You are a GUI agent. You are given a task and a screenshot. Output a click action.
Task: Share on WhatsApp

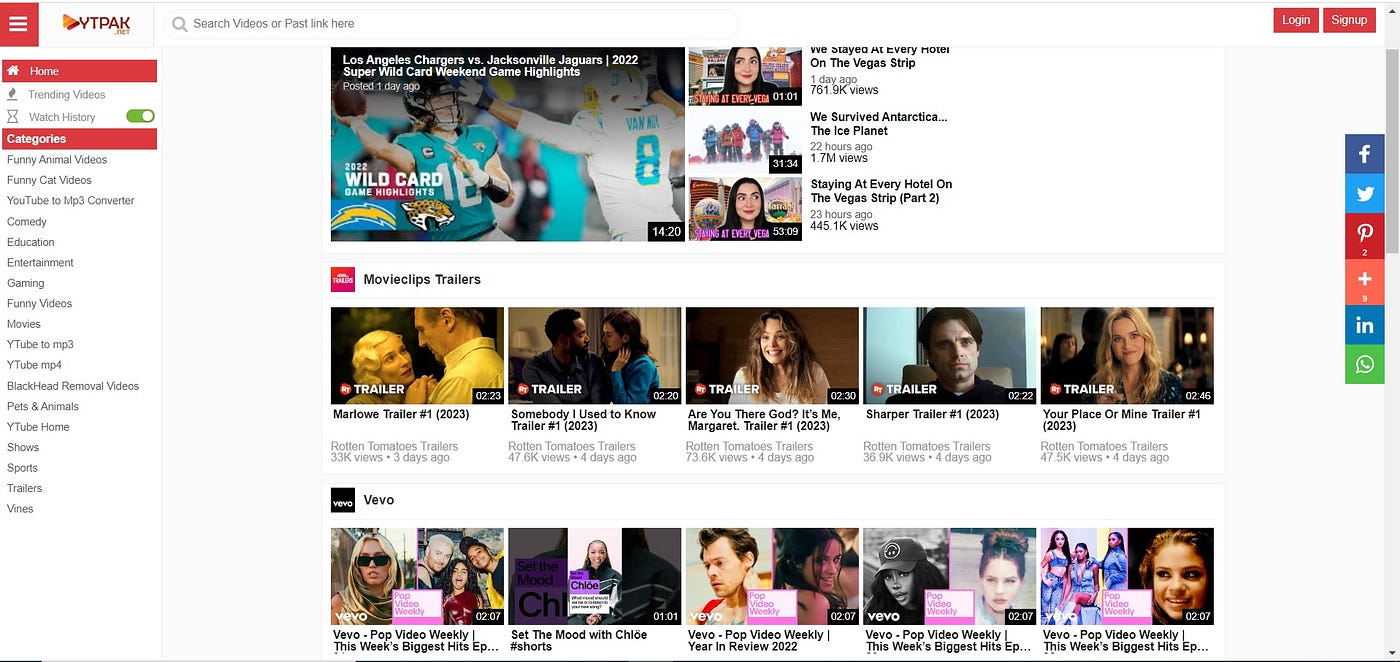click(1364, 364)
